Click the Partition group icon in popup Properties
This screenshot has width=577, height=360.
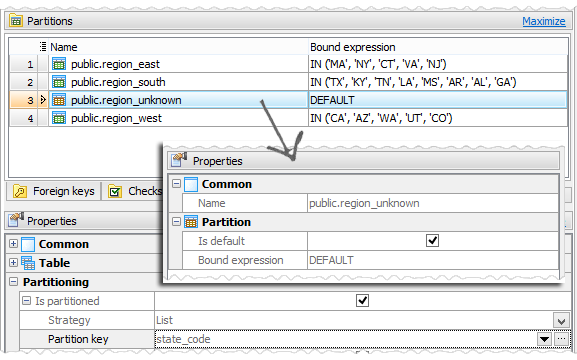191,222
